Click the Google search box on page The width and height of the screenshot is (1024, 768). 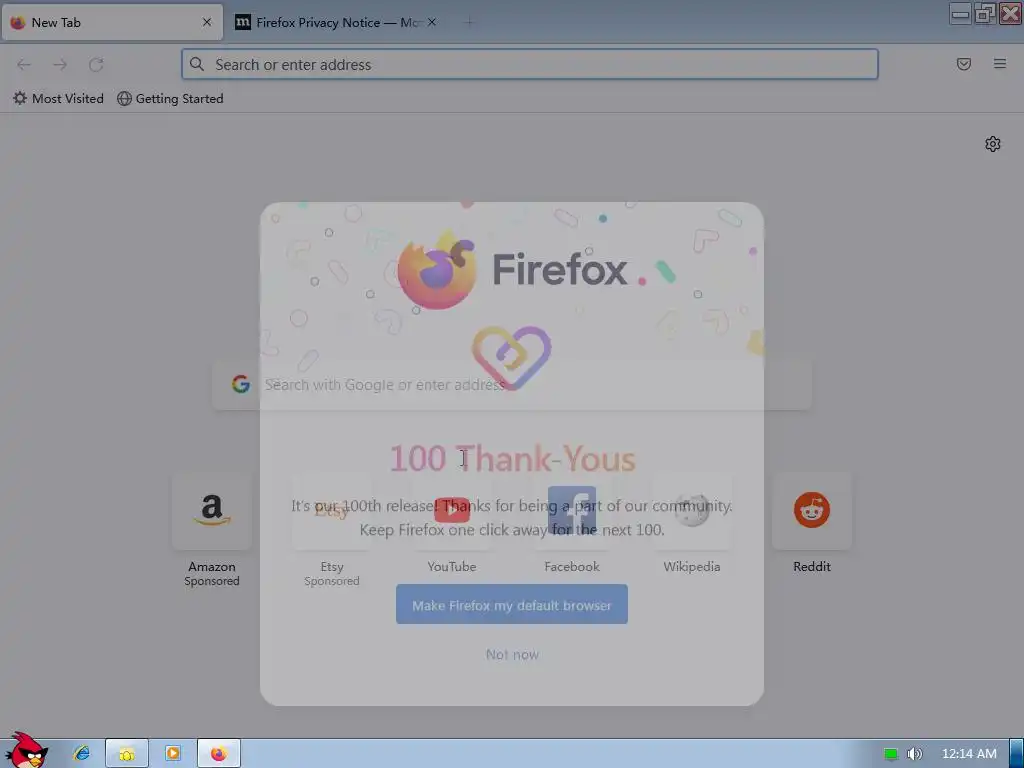512,385
